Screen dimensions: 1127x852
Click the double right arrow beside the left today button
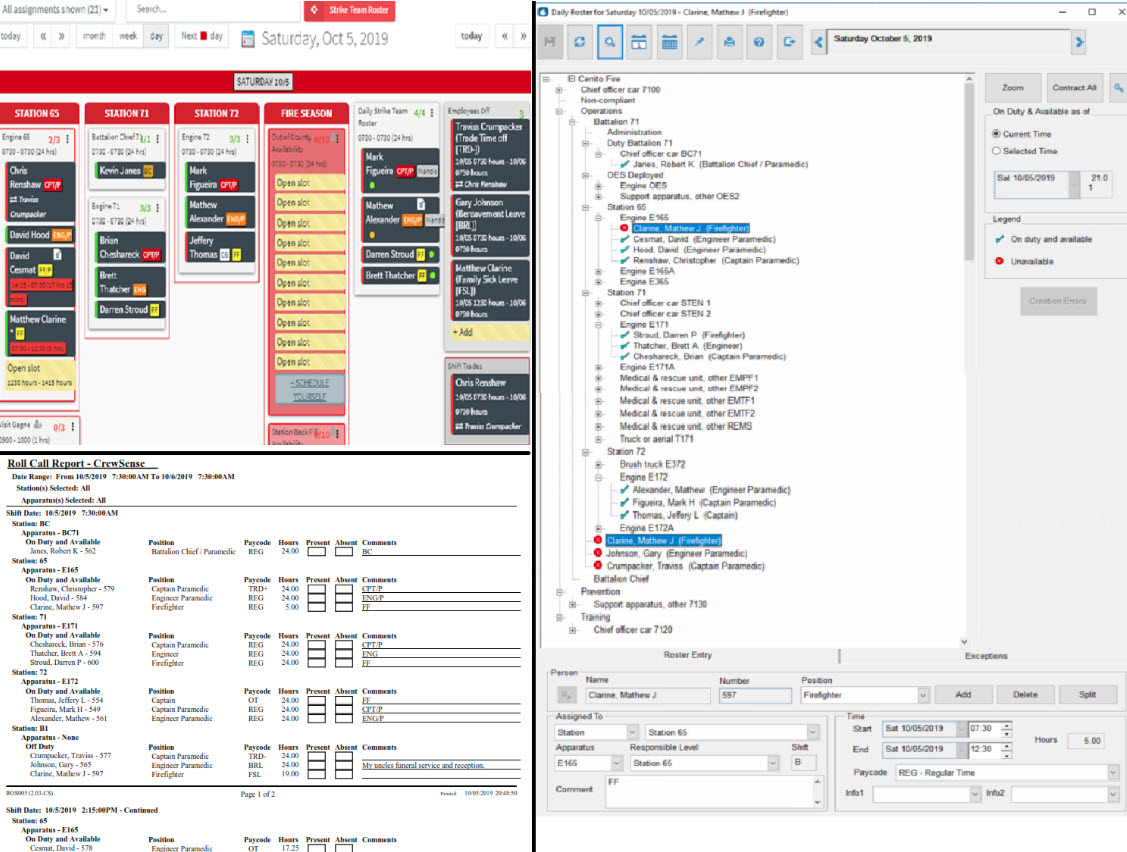(62, 36)
